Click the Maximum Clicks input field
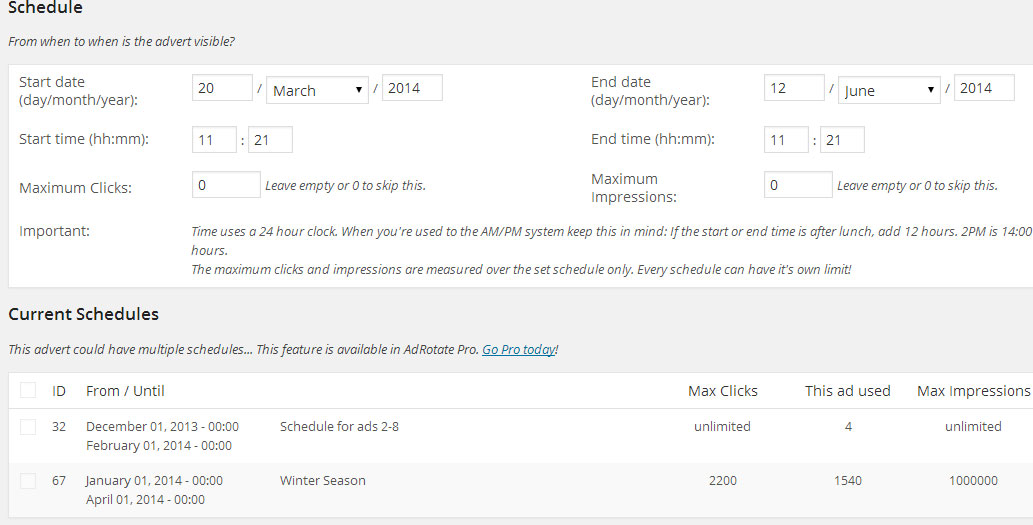This screenshot has height=525, width=1033. 226,184
